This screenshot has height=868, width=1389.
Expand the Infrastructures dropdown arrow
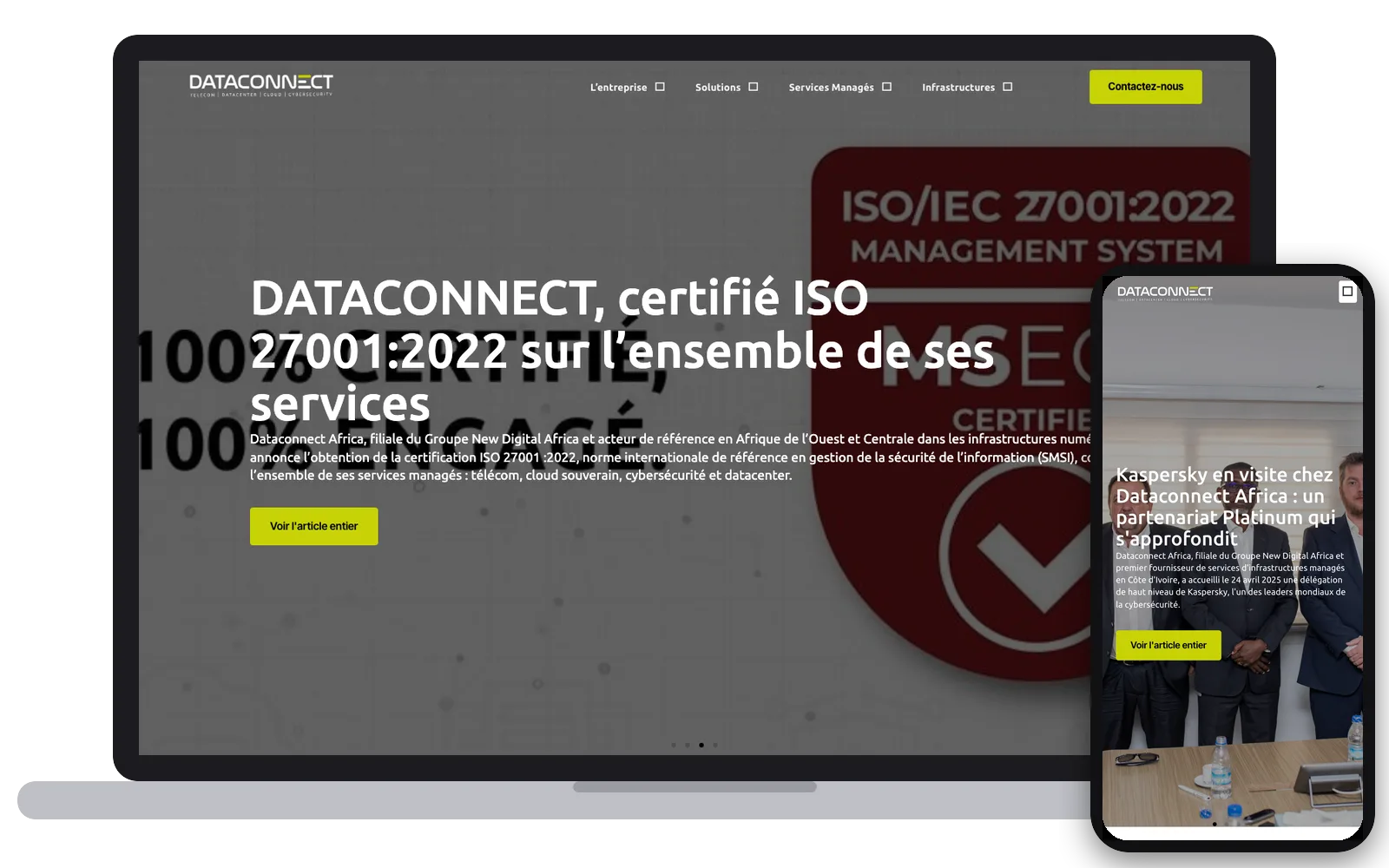pyautogui.click(x=1007, y=87)
